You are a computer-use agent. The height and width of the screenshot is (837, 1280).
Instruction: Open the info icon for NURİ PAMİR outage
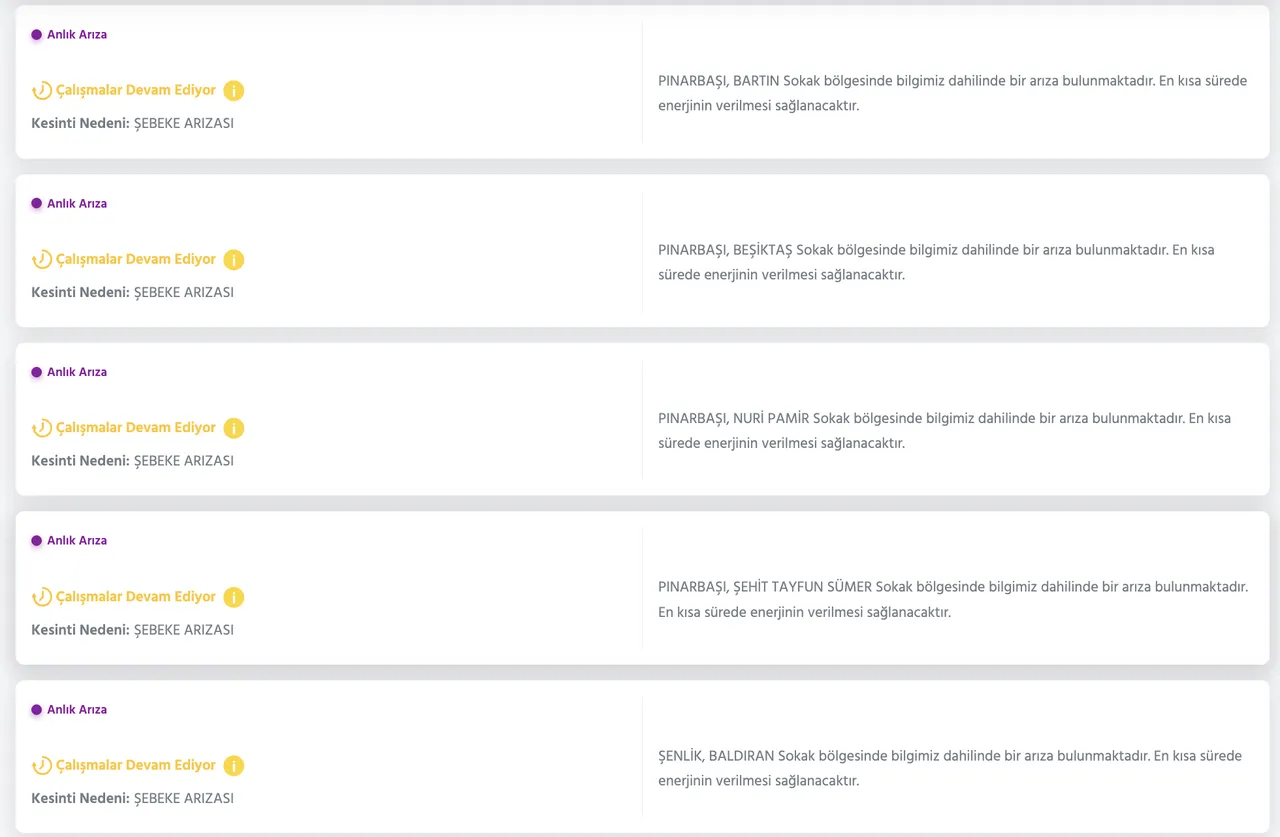(x=233, y=428)
